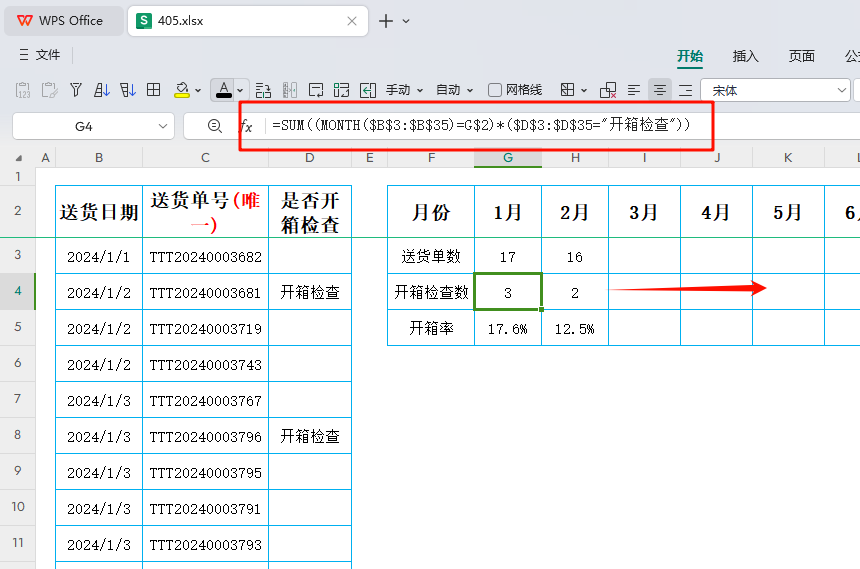Toggle the 网格线 checkbox
Image resolution: width=860 pixels, height=569 pixels.
click(495, 90)
